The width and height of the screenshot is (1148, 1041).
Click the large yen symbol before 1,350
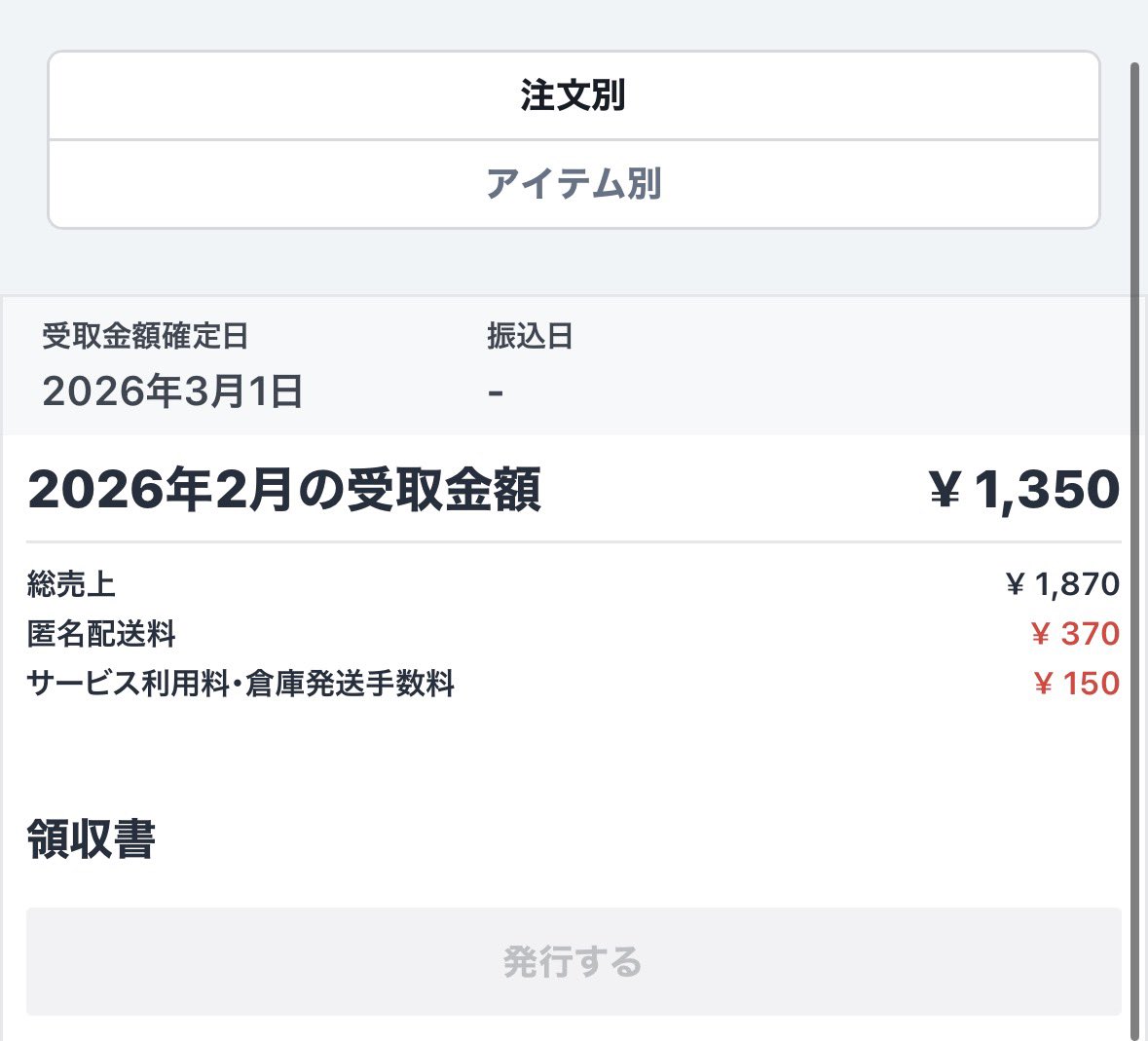(x=944, y=492)
